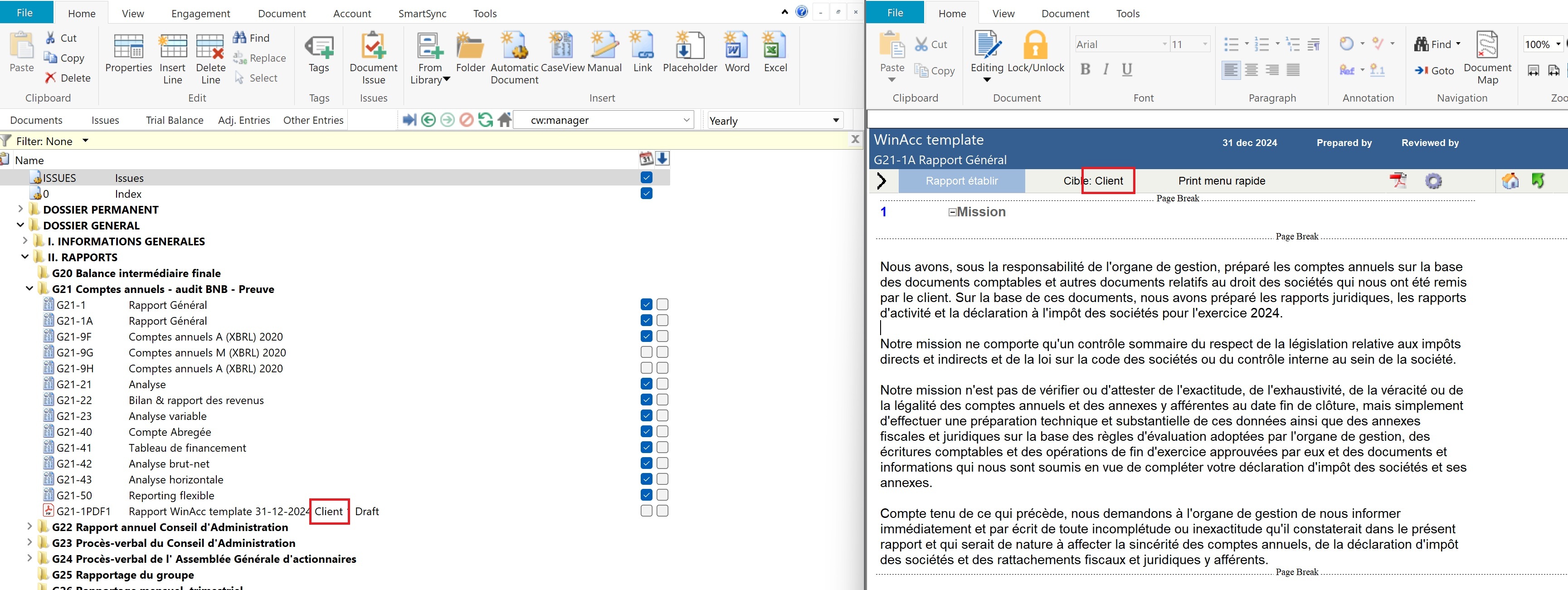Open G21-1PDF1 Rapport WinAcc template document
This screenshot has height=590, width=1568.
click(219, 512)
